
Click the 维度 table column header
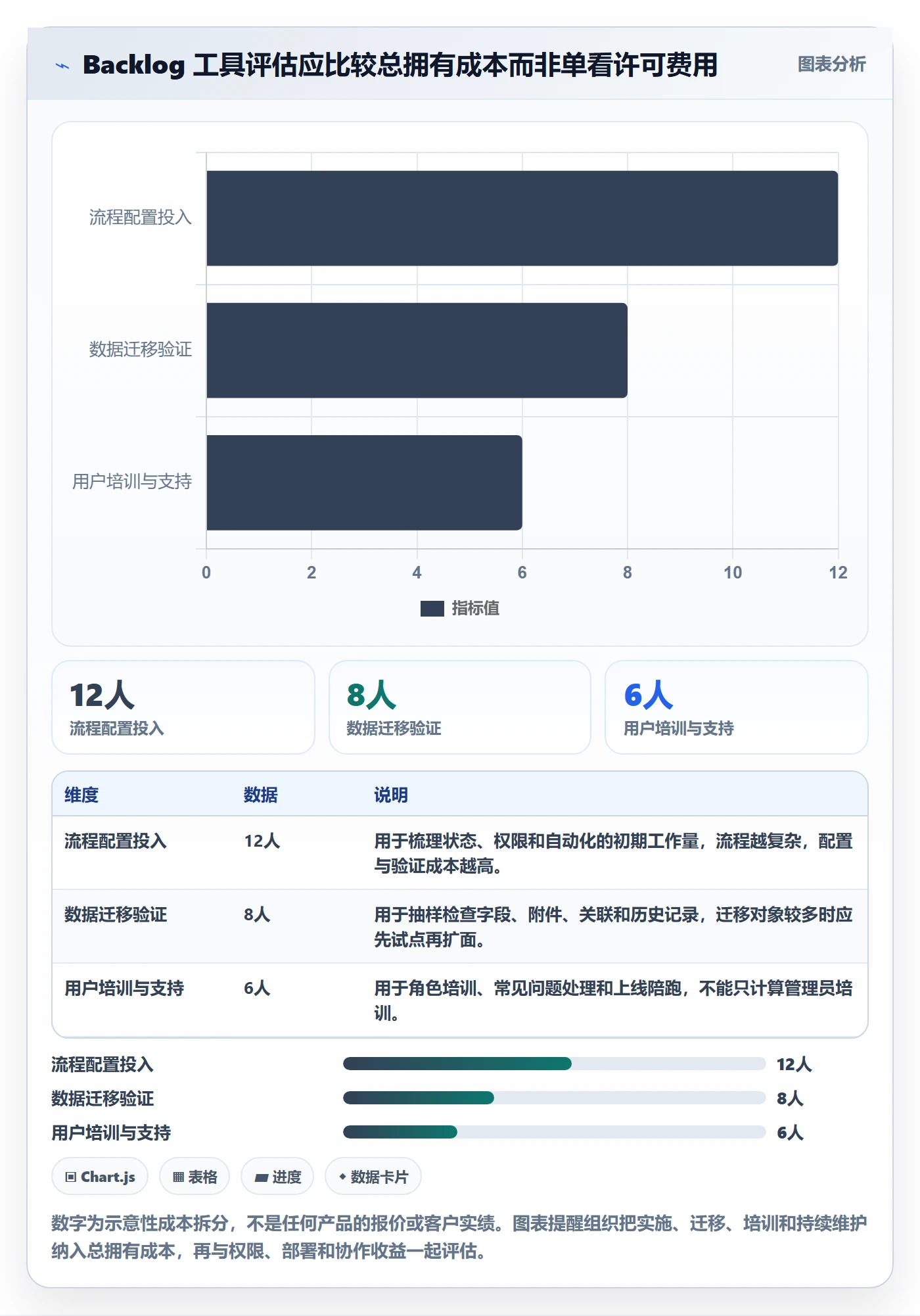pos(81,795)
